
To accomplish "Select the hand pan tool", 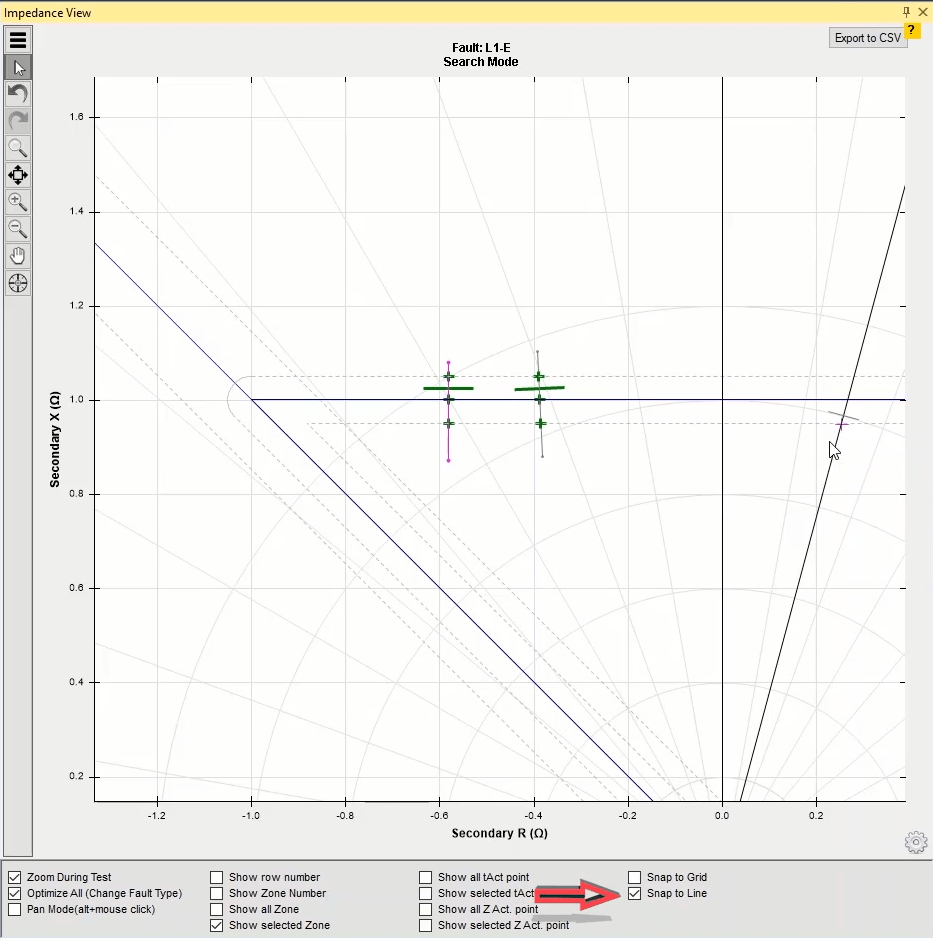I will (18, 256).
